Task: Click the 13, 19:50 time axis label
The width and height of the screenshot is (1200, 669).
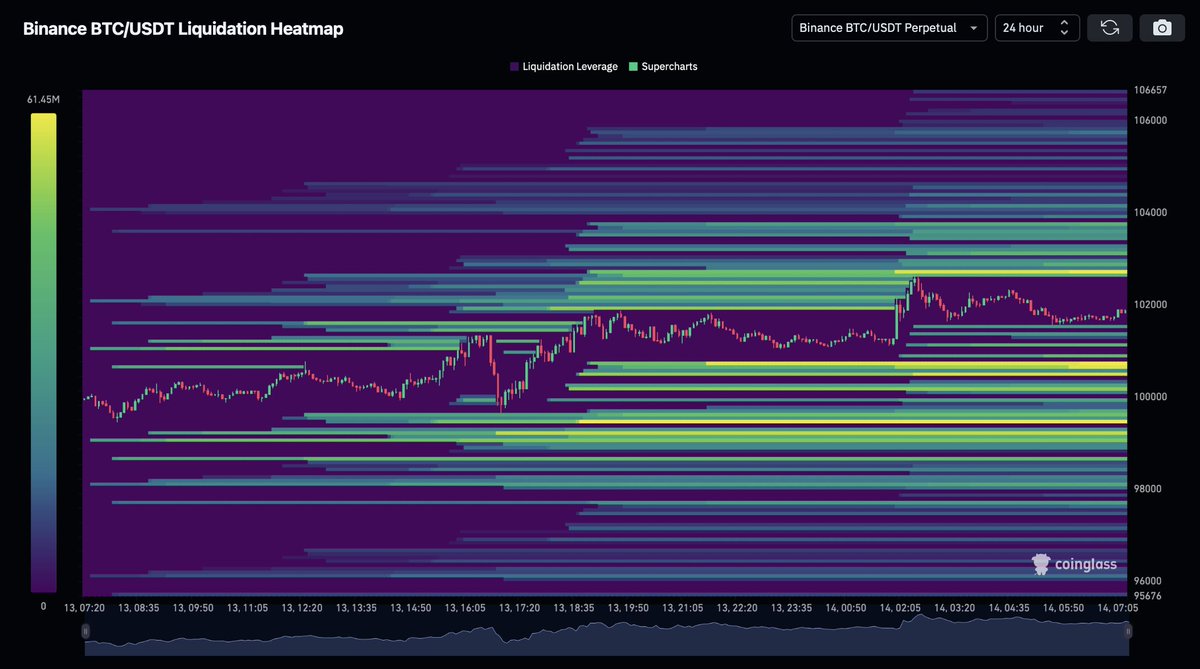Action: 628,607
